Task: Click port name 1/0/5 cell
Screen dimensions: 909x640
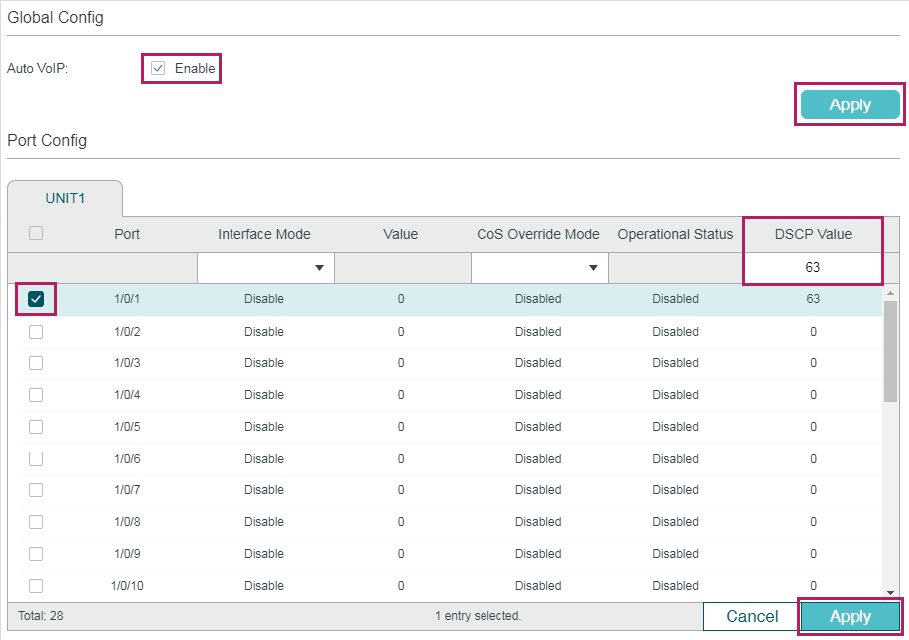Action: tap(127, 427)
